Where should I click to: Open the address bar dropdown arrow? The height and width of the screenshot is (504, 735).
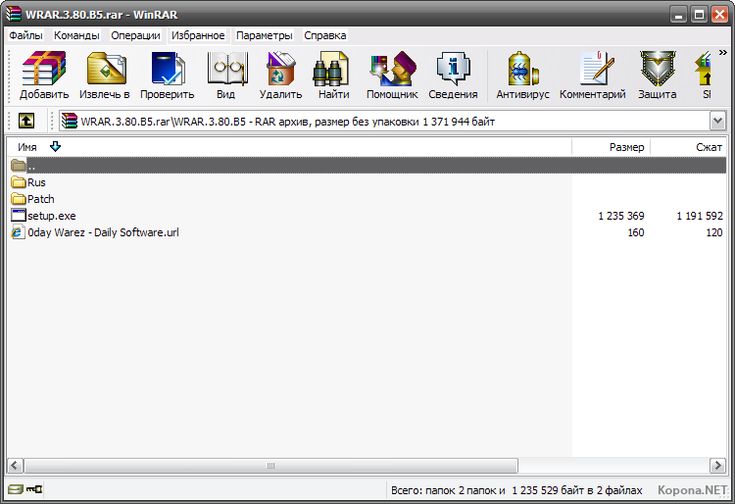point(718,121)
